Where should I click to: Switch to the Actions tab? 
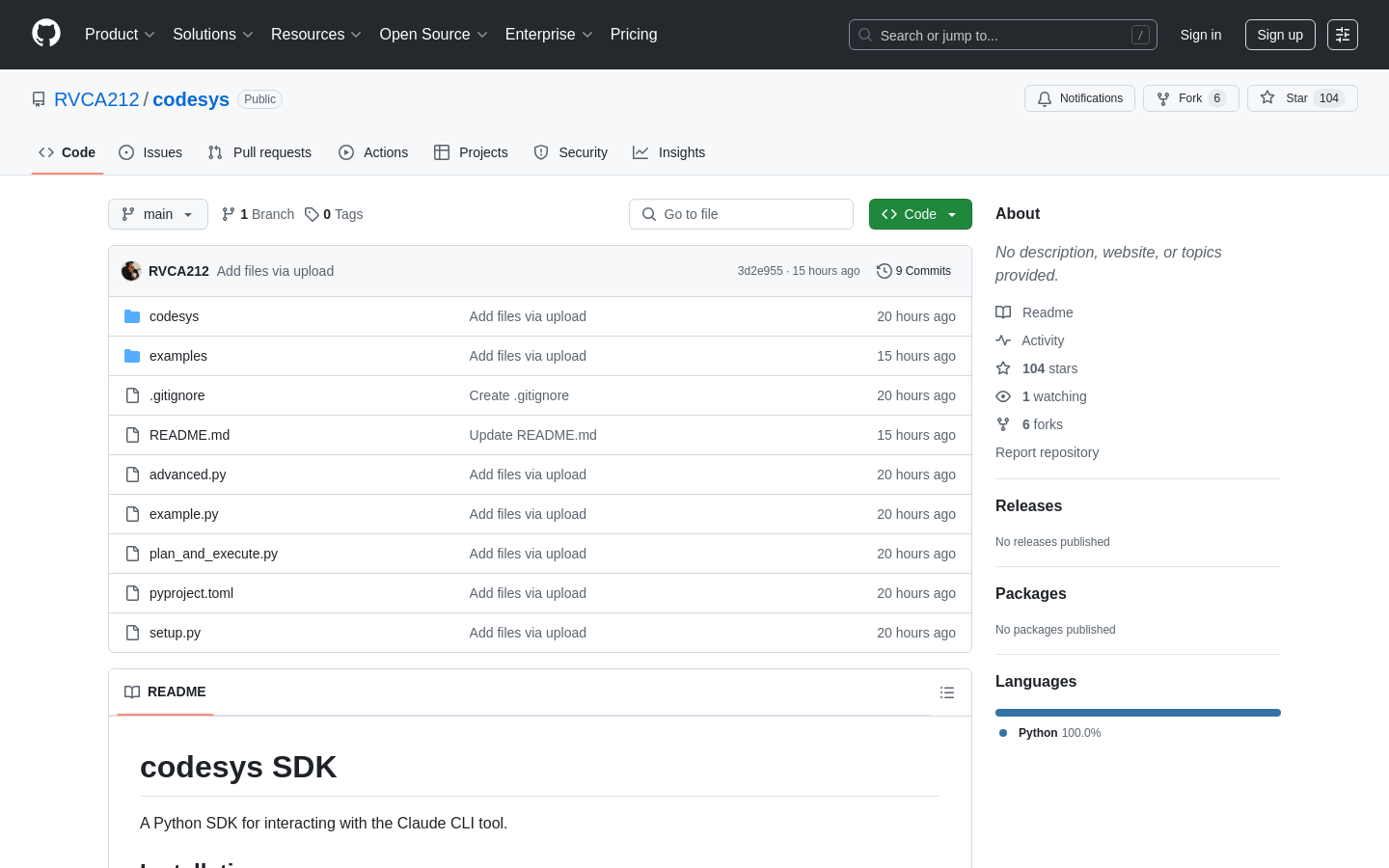(x=373, y=152)
